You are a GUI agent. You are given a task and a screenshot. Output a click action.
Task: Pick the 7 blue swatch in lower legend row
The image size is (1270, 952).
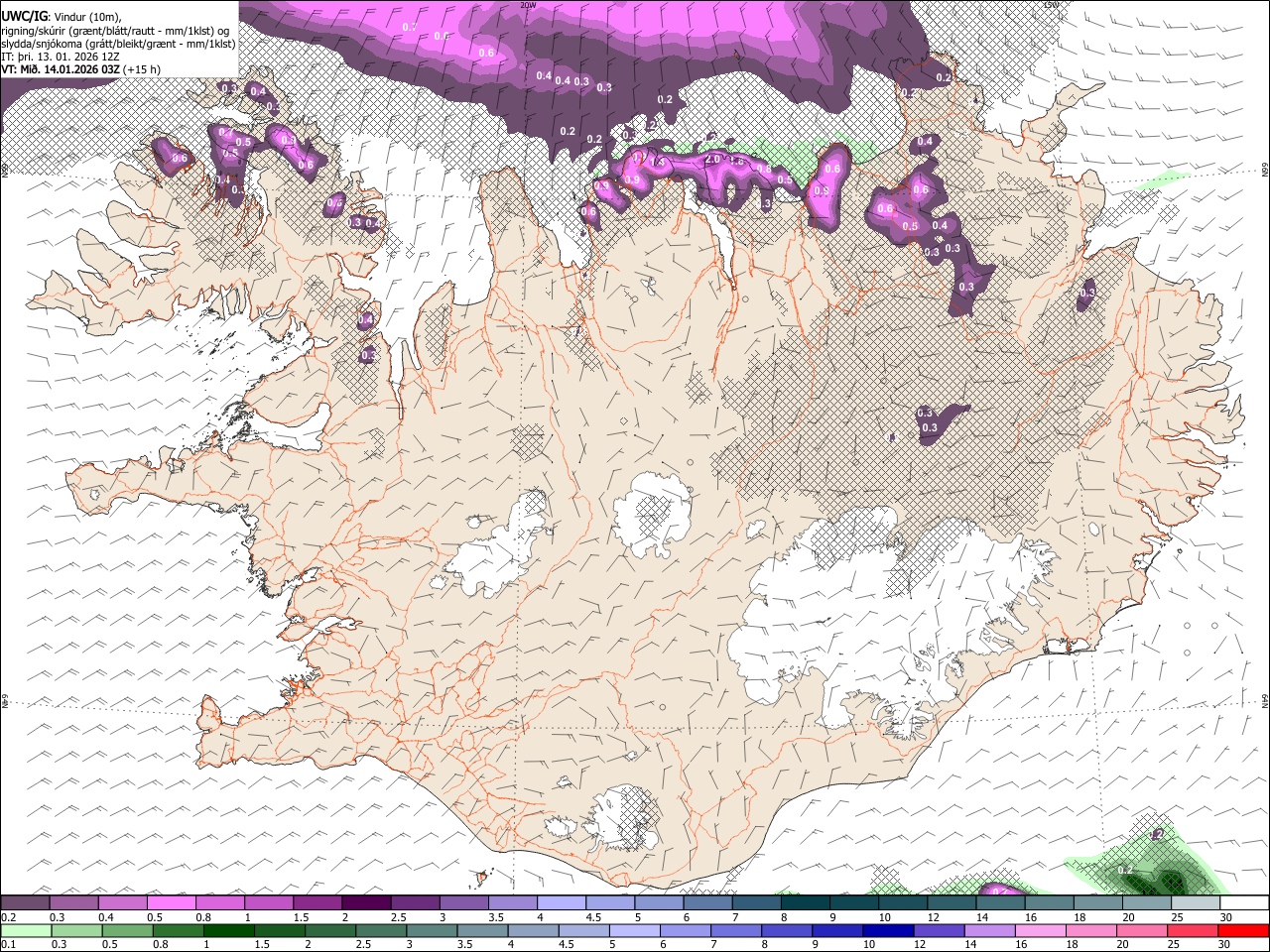(x=734, y=931)
